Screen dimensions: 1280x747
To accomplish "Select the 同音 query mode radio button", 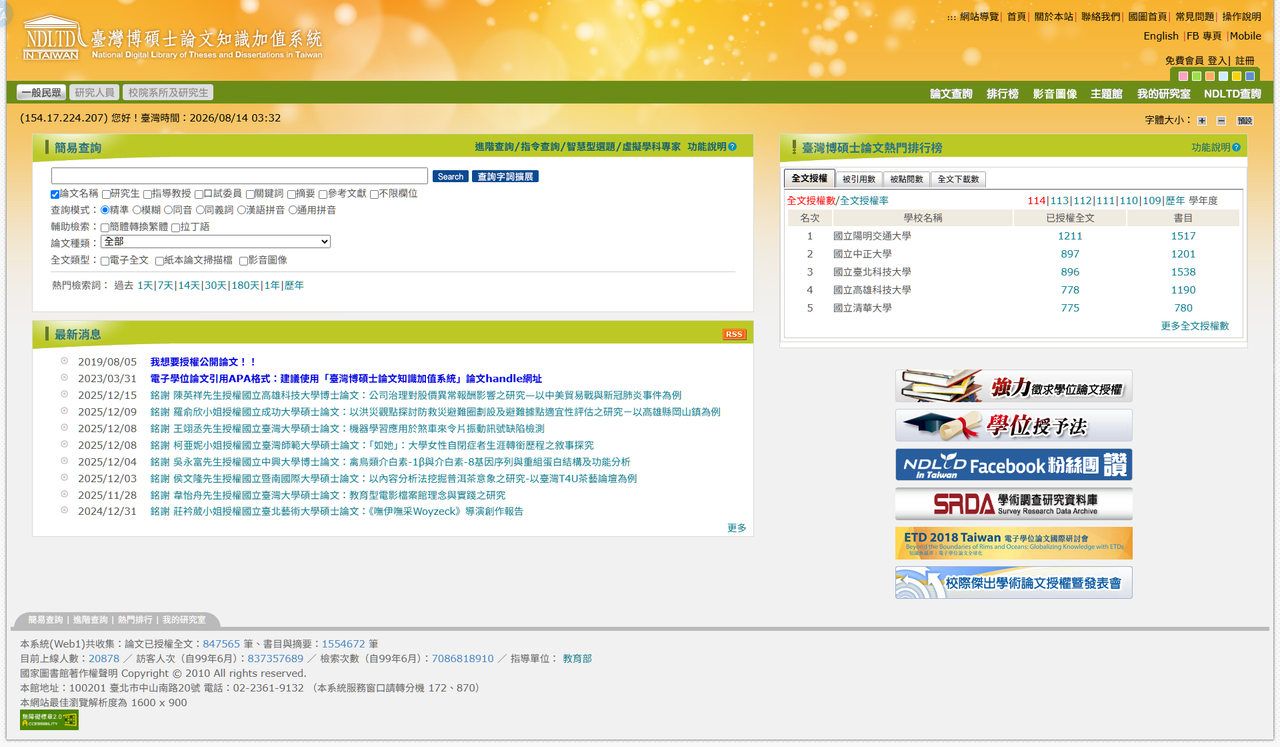I will click(x=168, y=210).
